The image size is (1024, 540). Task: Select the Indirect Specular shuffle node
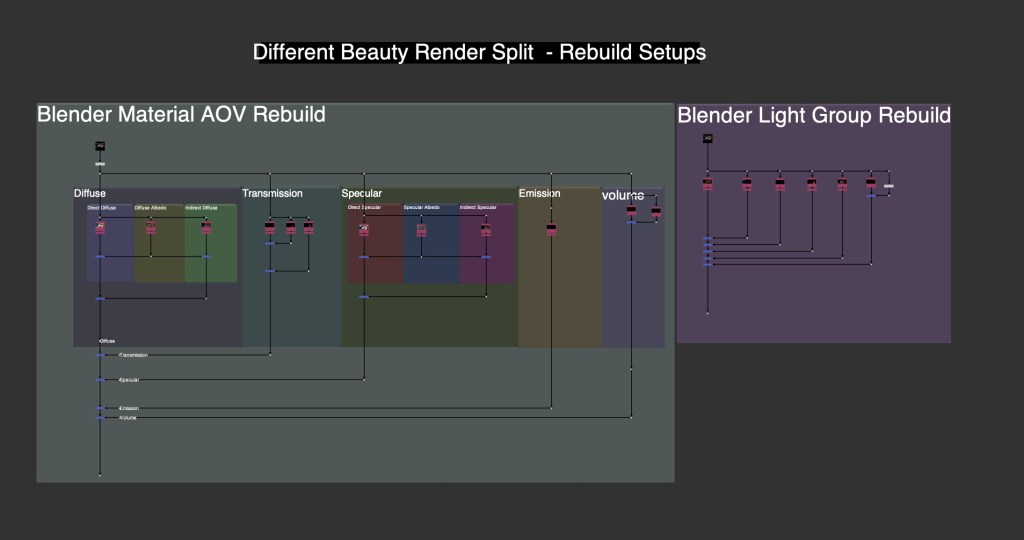tap(485, 229)
